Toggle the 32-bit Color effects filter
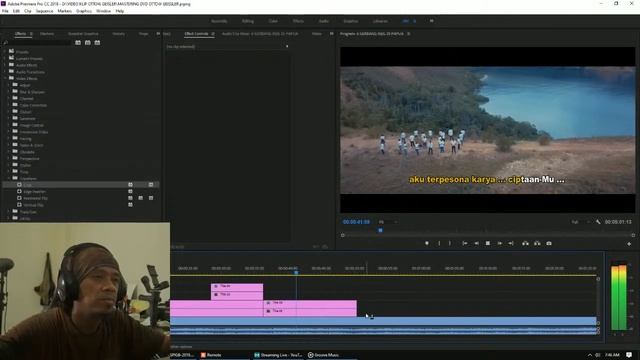Viewport: 640px width, 360px height. pyautogui.click(x=87, y=42)
